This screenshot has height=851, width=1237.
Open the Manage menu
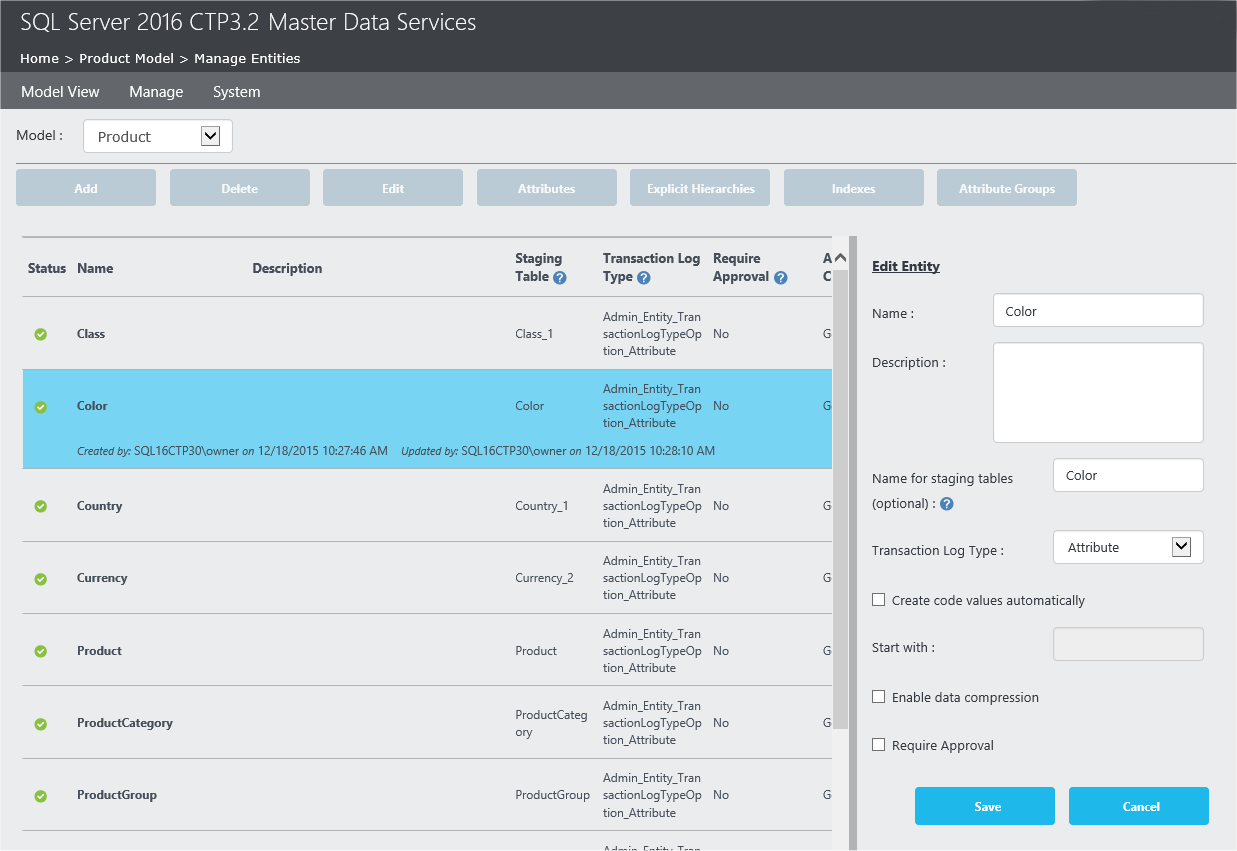[x=156, y=91]
